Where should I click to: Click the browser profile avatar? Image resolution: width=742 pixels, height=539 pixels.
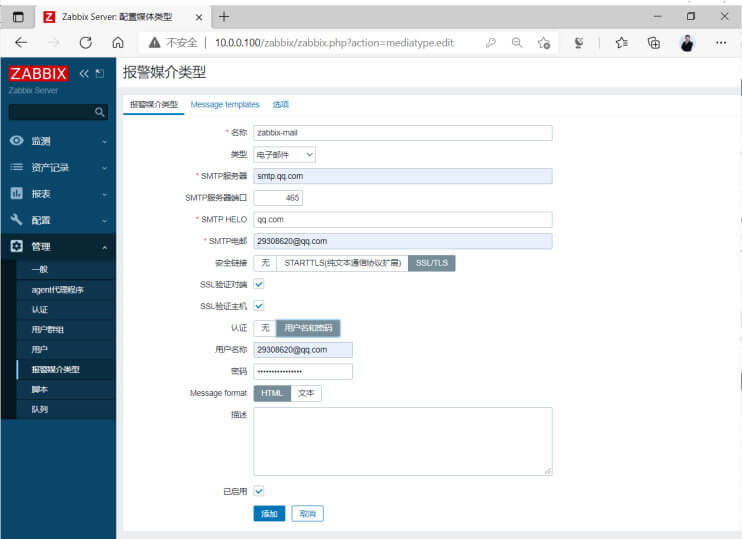pyautogui.click(x=687, y=43)
